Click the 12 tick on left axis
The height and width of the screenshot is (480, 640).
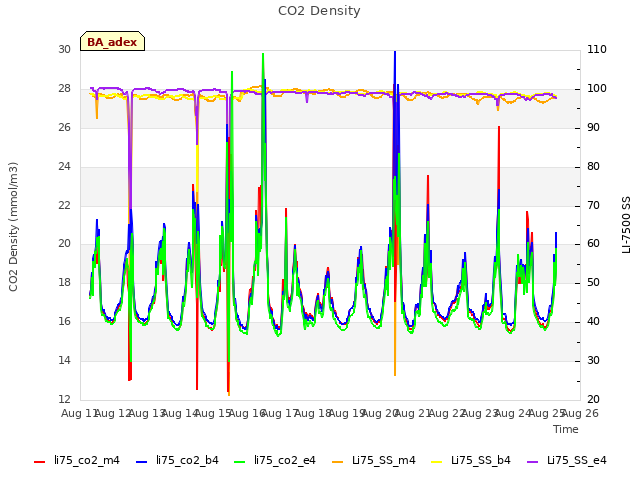pyautogui.click(x=64, y=399)
